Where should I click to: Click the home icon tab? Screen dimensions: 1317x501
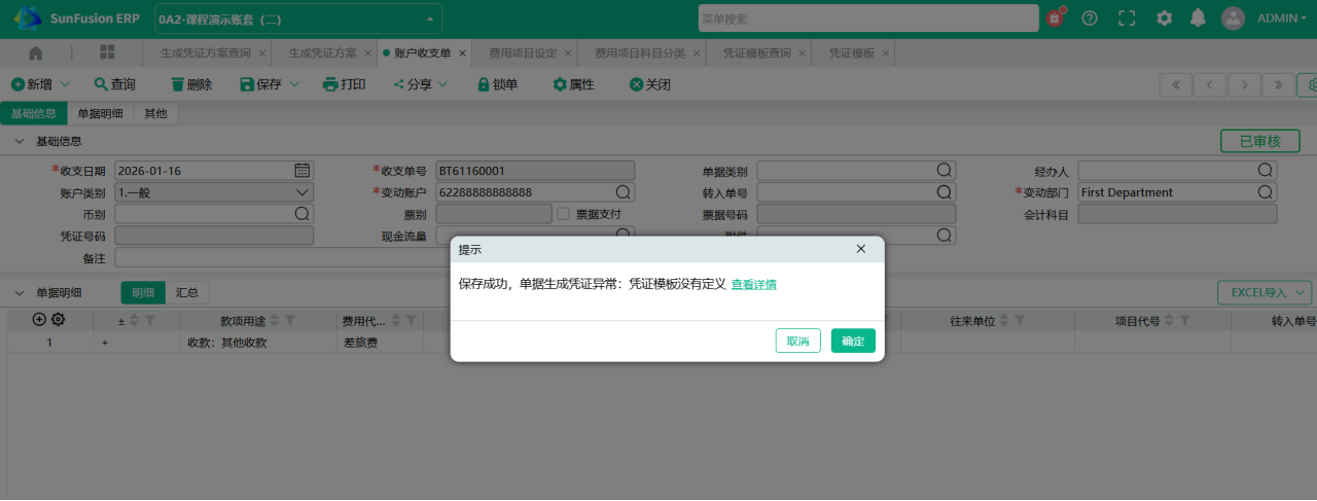tap(36, 53)
